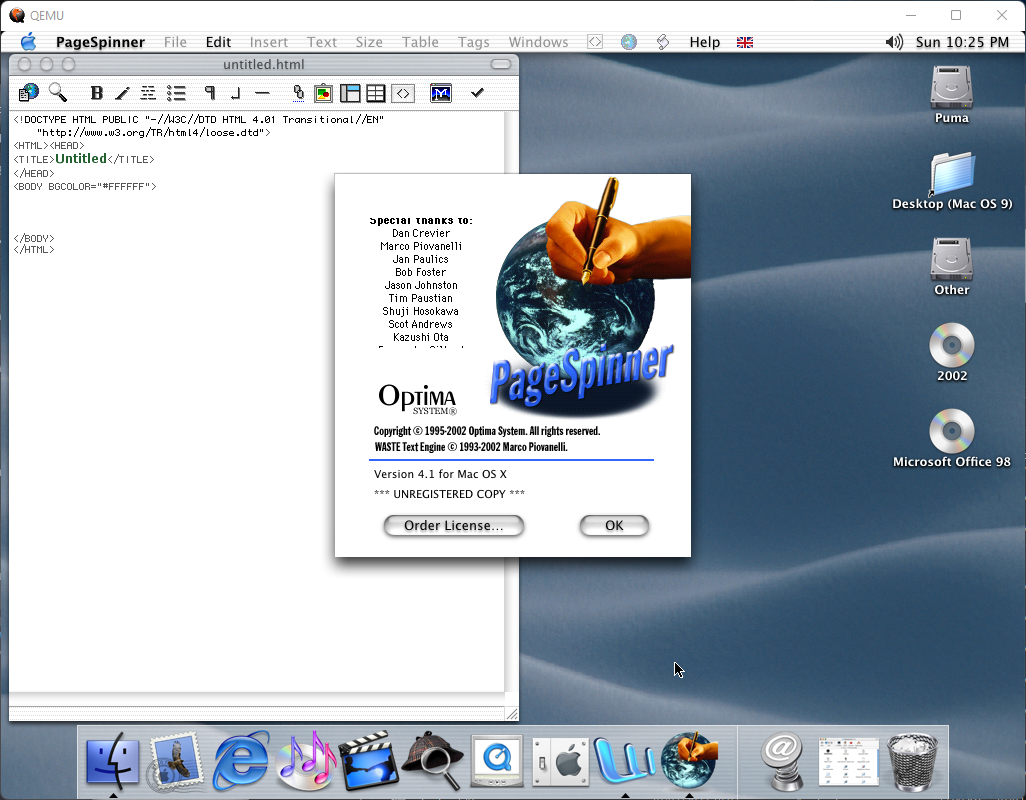This screenshot has height=800, width=1026.
Task: Open the volume control in menu bar
Action: click(x=894, y=42)
